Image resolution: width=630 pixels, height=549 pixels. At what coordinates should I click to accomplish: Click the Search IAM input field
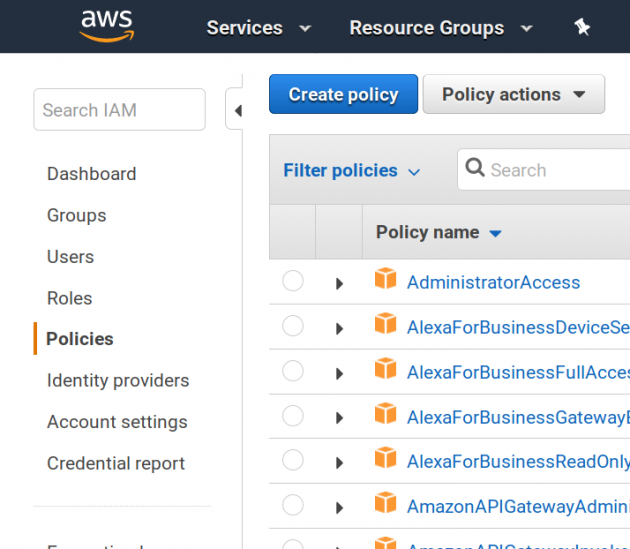pos(120,110)
